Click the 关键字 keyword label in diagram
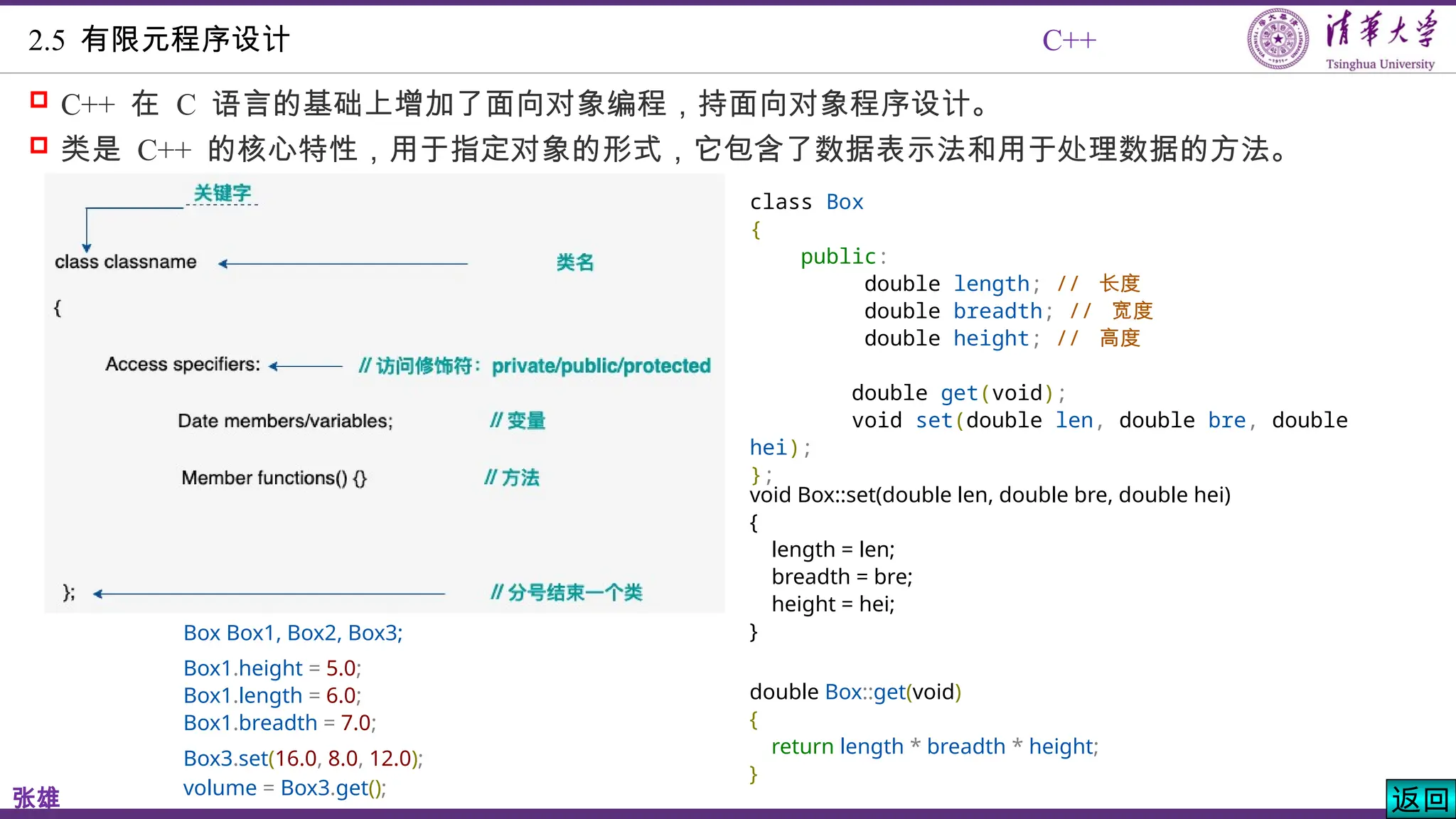The image size is (1456, 819). pos(223,193)
